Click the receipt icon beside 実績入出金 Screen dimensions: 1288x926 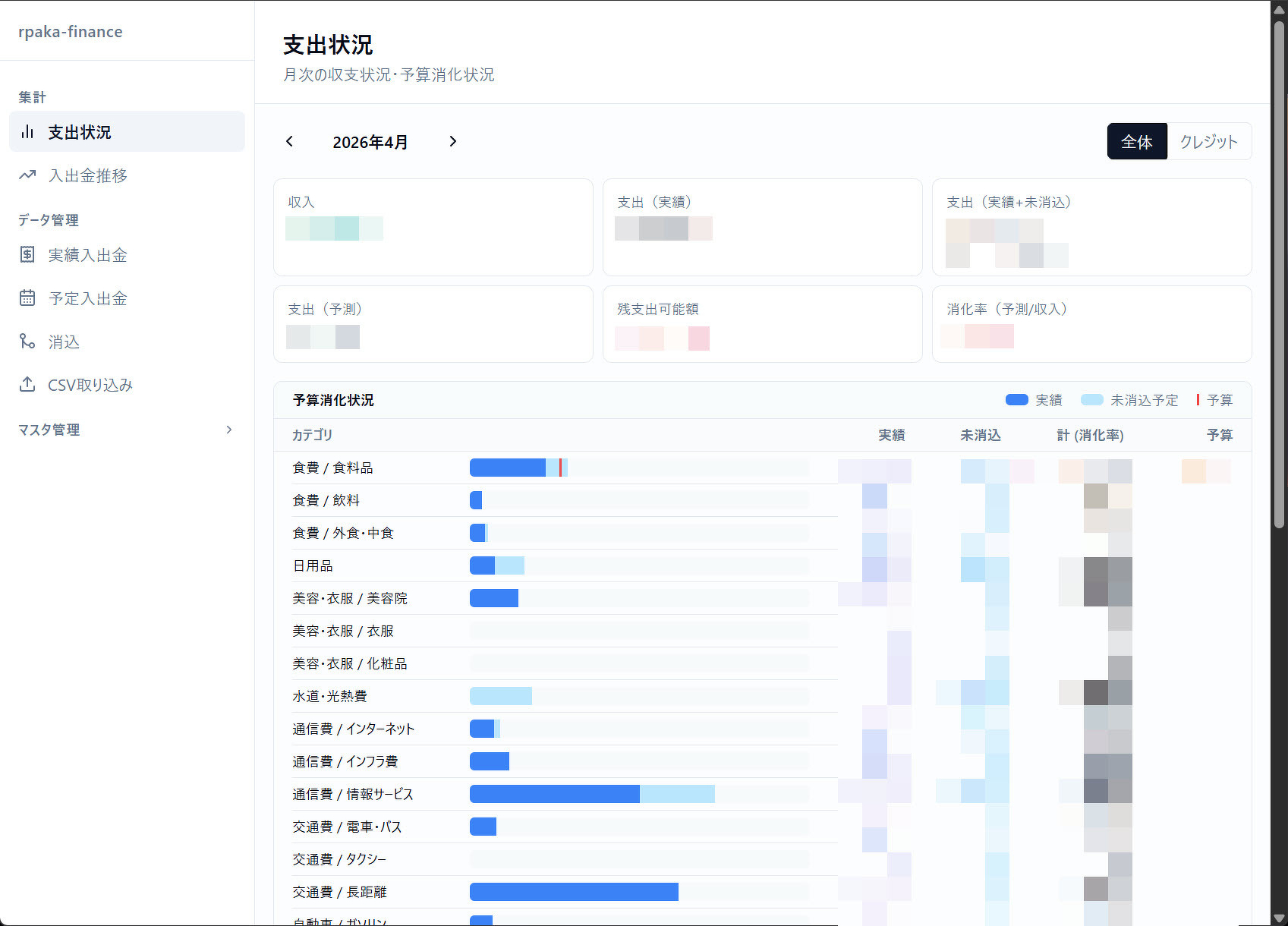(27, 255)
